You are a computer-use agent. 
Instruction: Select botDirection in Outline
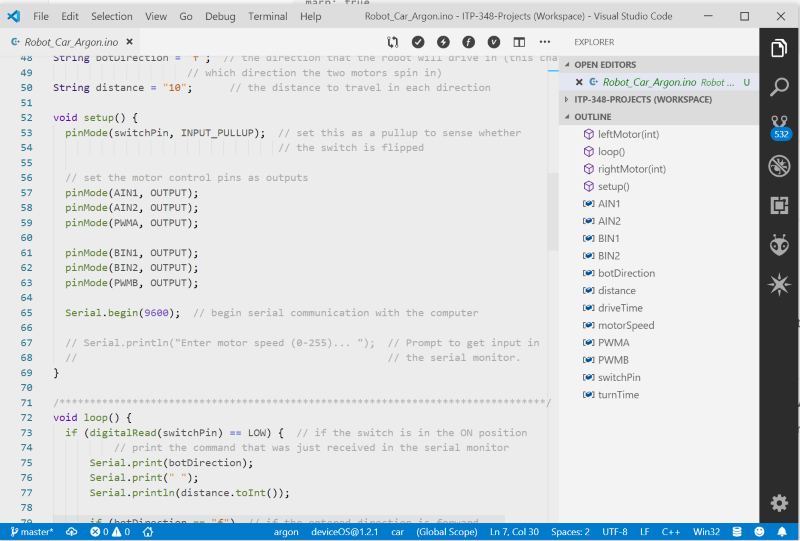[627, 273]
